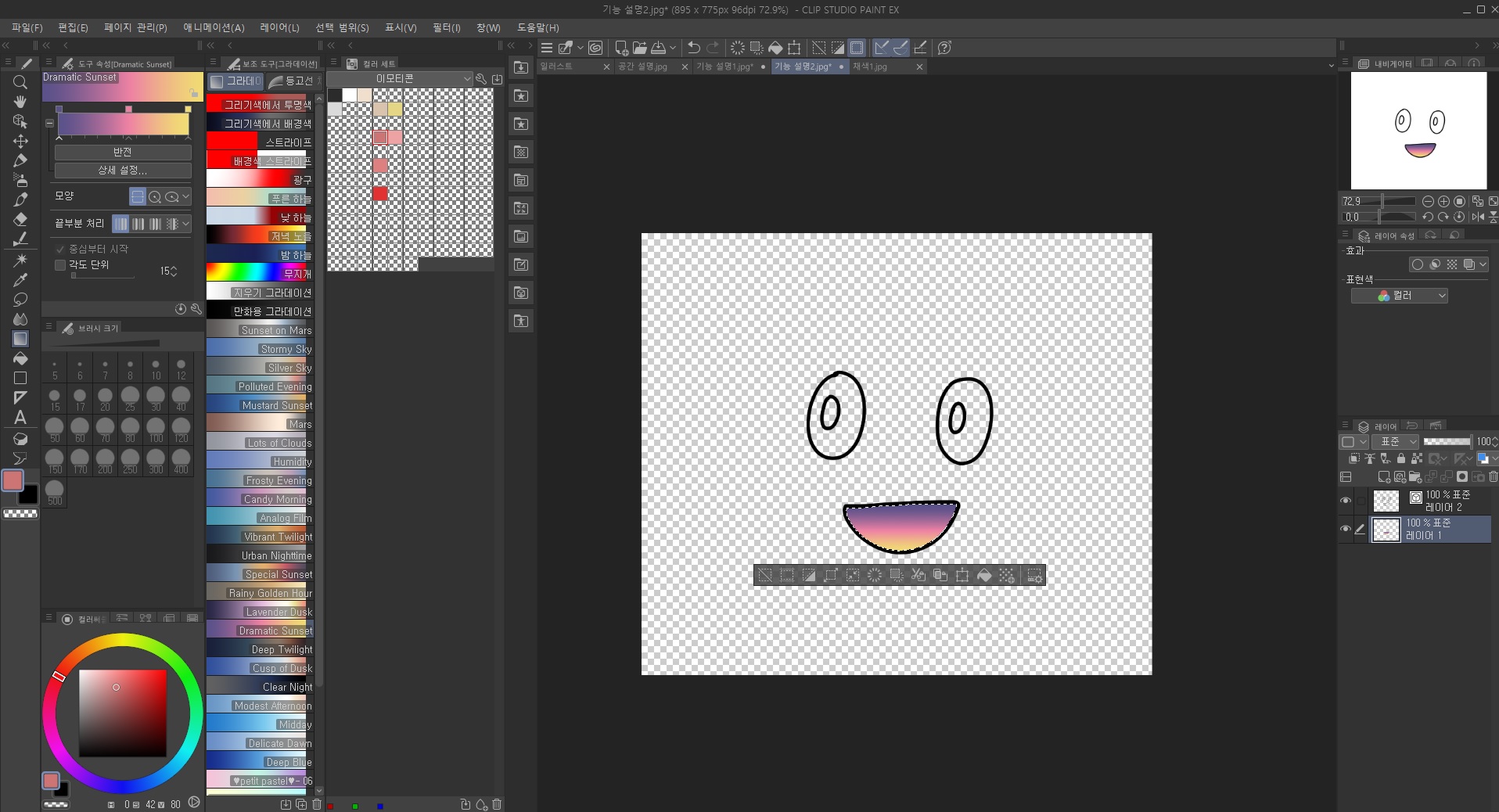Select the Move layer tool
Viewport: 1499px width, 812px height.
pyautogui.click(x=20, y=141)
